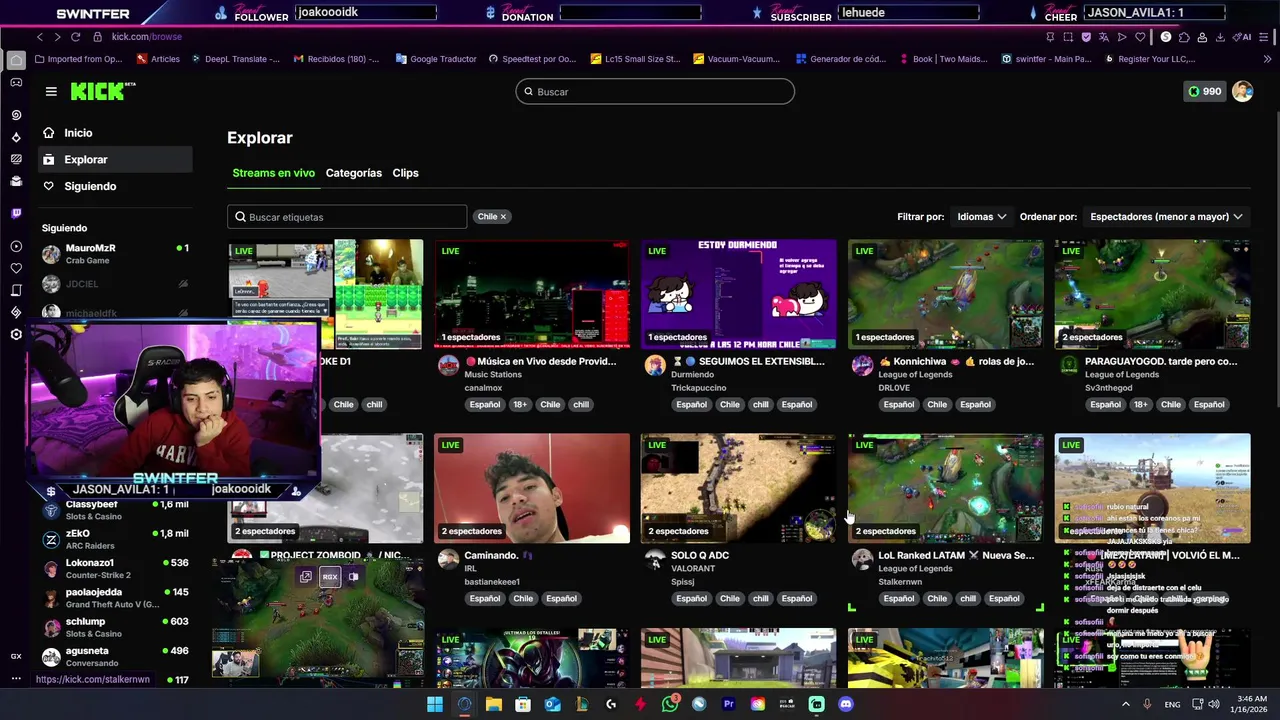Screen dimensions: 1280x720
Task: Open Imported from Opera bookmarks folder
Action: coord(79,59)
